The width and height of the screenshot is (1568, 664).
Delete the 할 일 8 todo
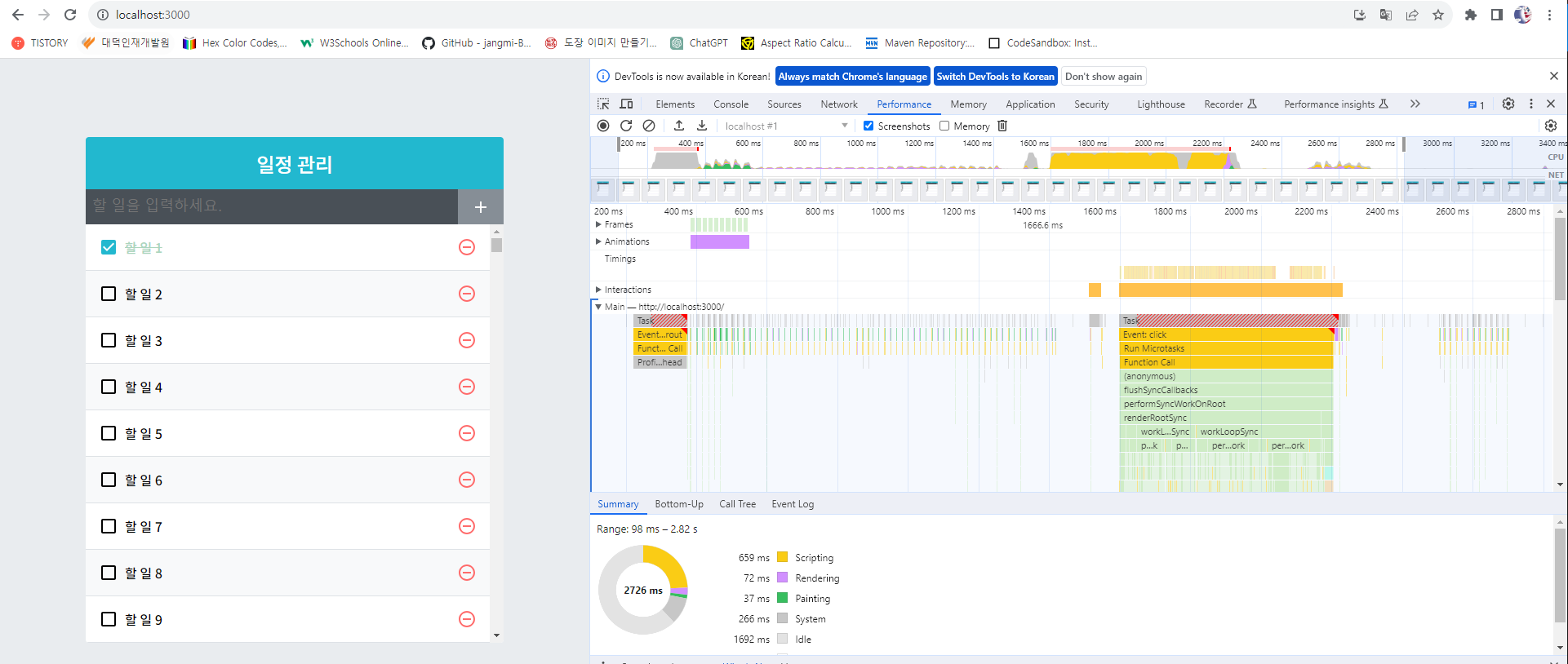[x=467, y=573]
